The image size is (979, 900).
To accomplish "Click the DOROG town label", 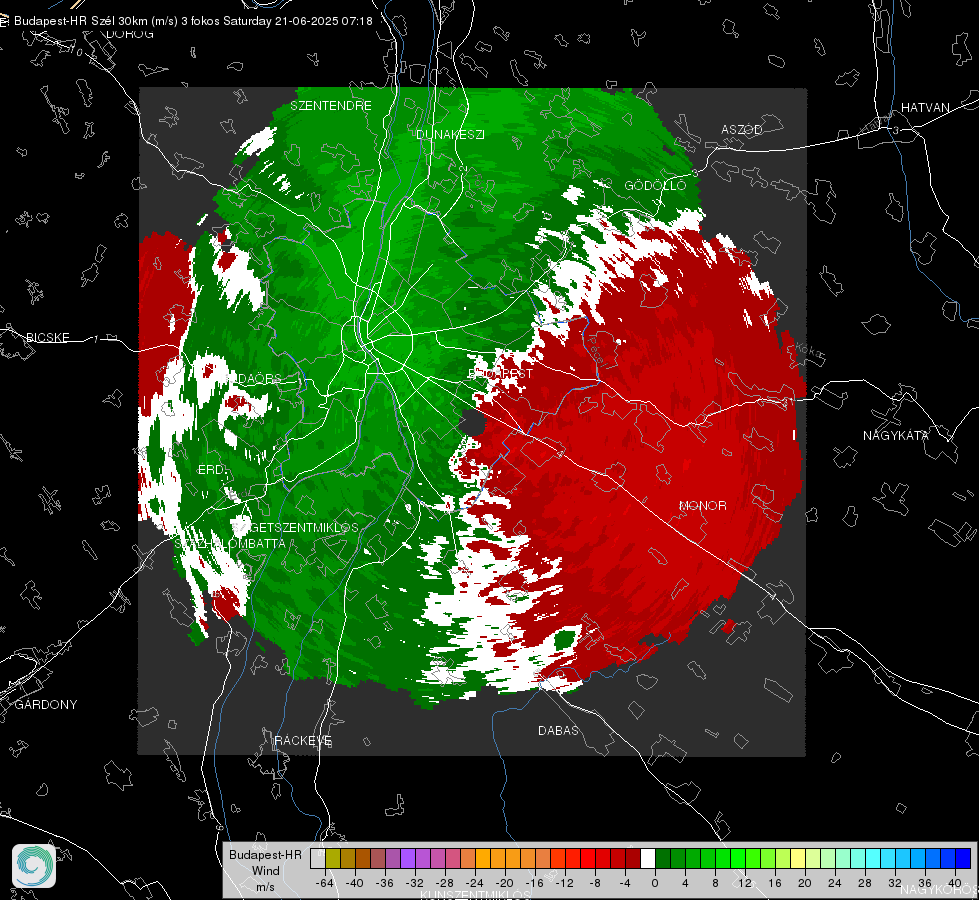I will coord(129,34).
